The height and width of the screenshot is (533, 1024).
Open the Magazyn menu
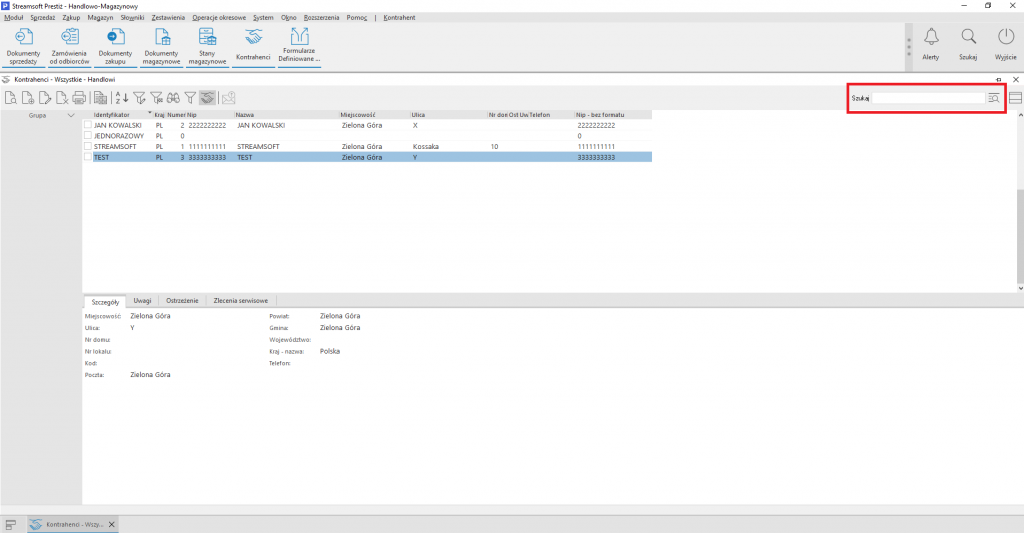click(x=100, y=18)
